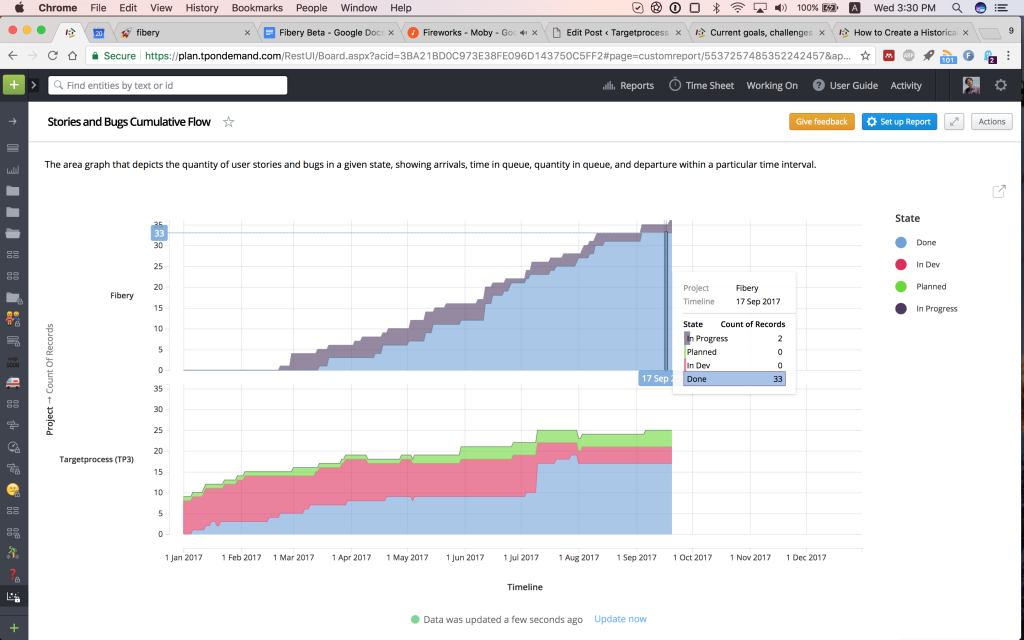Click the Update now link
The height and width of the screenshot is (640, 1024).
pos(620,619)
